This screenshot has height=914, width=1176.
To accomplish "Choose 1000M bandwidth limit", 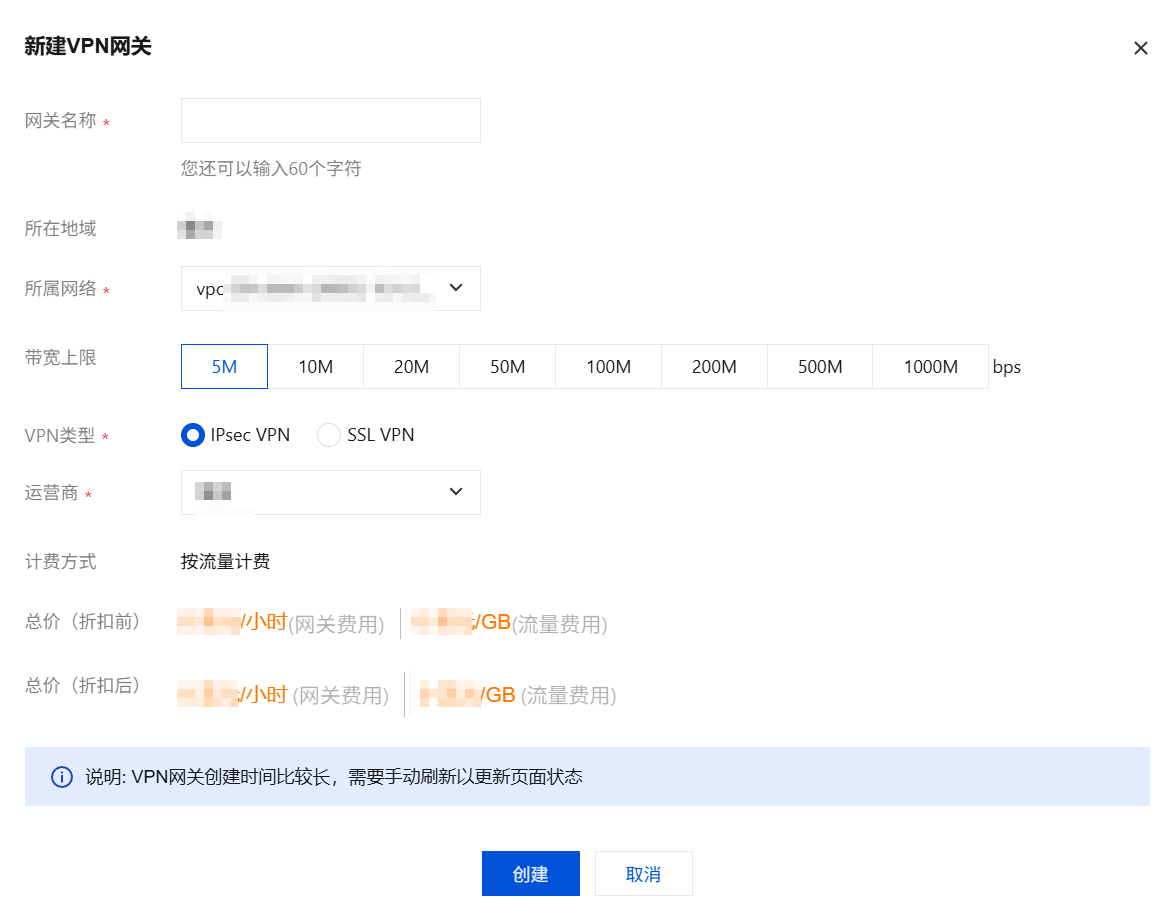I will click(x=930, y=367).
